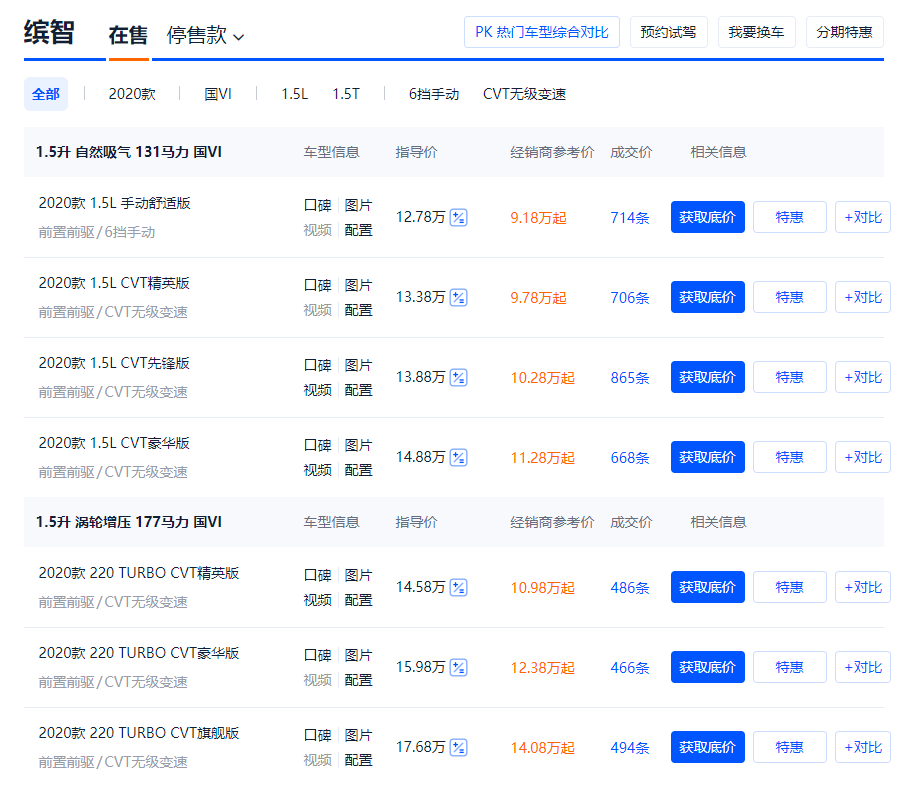Viewport: 898px width, 786px height.
Task: Open 图片 for 1.5L CVT精英版
Action: pos(359,285)
